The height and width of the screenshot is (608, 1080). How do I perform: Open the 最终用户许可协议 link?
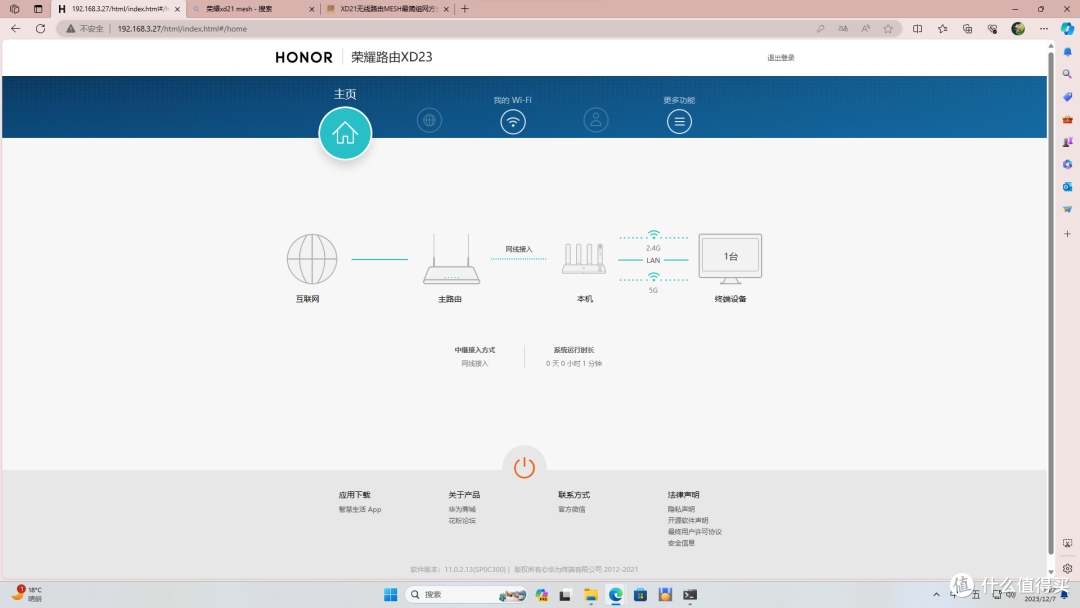(694, 532)
